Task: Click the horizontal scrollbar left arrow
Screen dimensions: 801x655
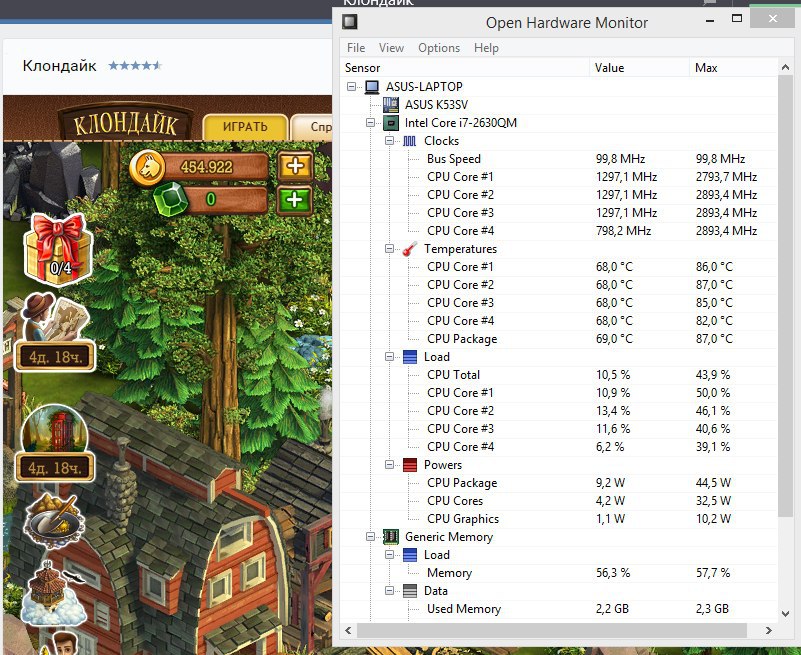Action: click(x=348, y=630)
